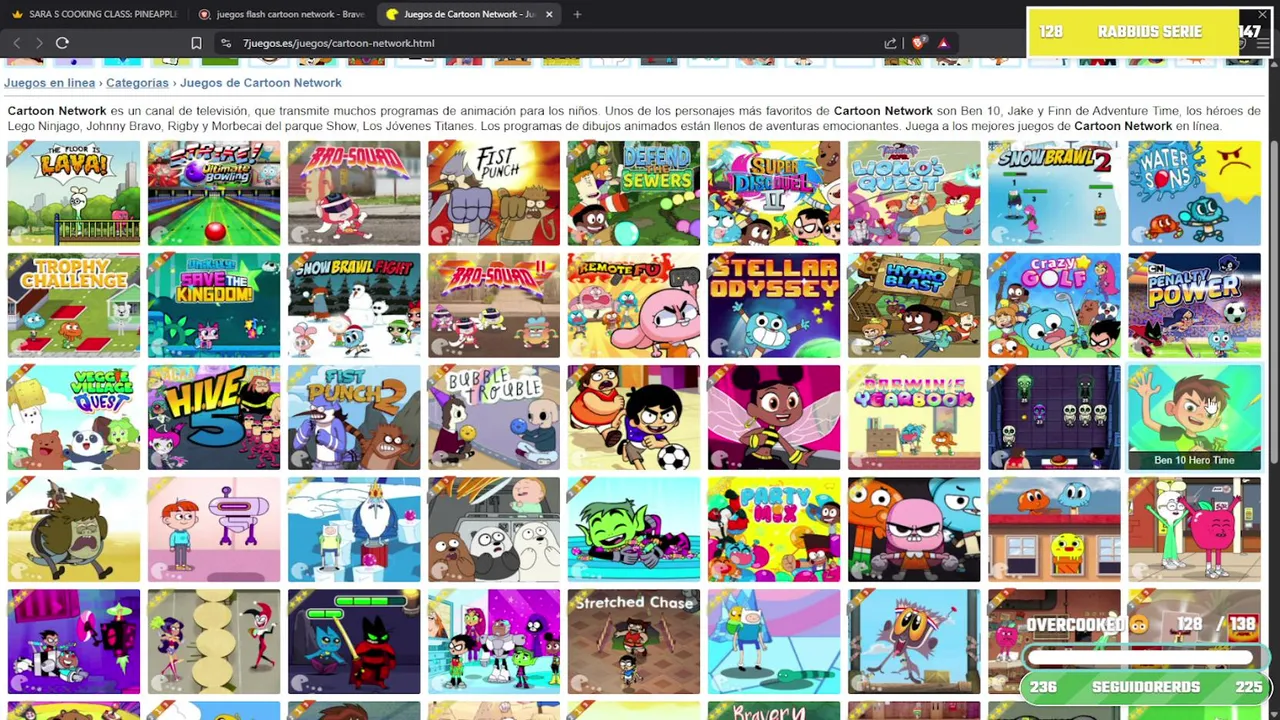Open the Hydro Blast game
Screen dimensions: 1280x720
coord(914,305)
